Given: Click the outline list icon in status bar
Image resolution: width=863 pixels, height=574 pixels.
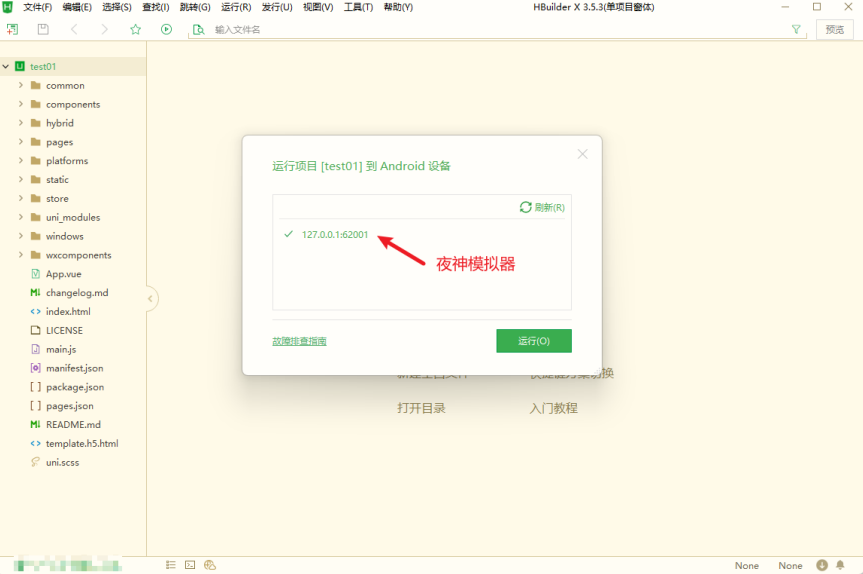Looking at the screenshot, I should [x=171, y=565].
